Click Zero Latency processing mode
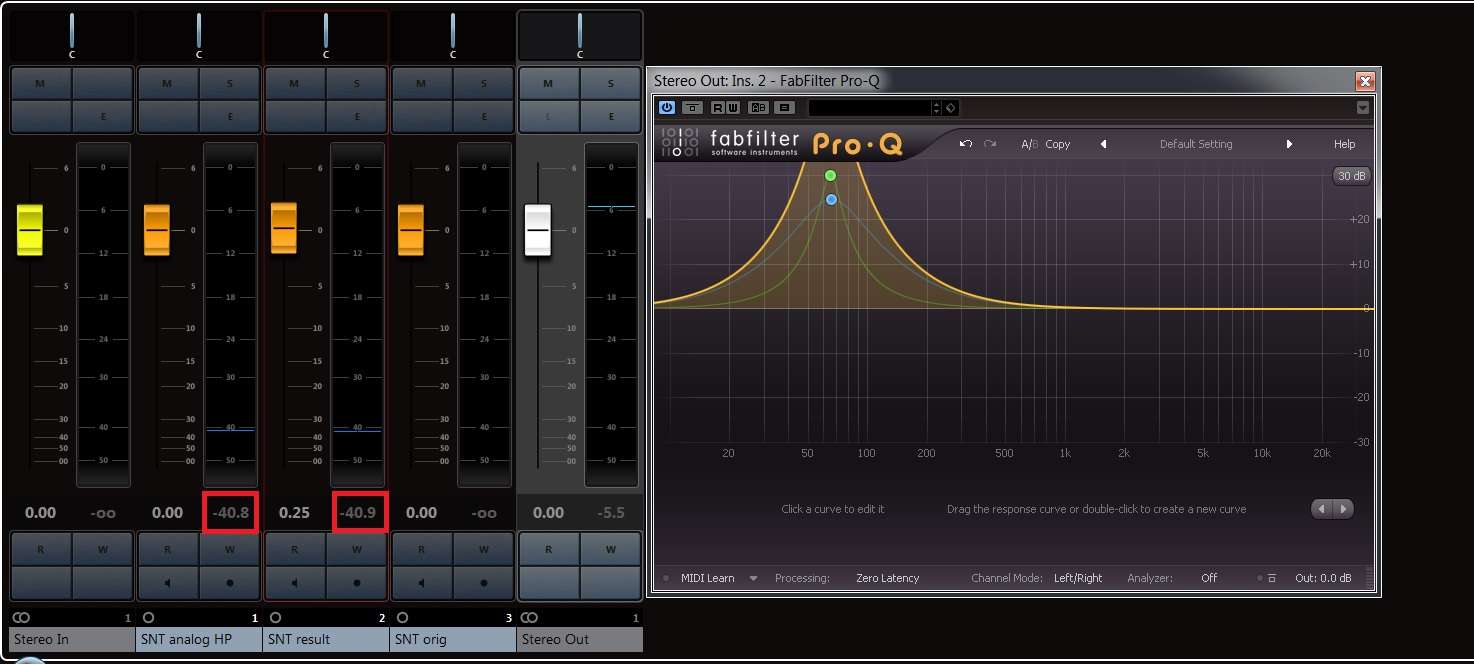Screen dimensions: 1474x664 (x=887, y=578)
